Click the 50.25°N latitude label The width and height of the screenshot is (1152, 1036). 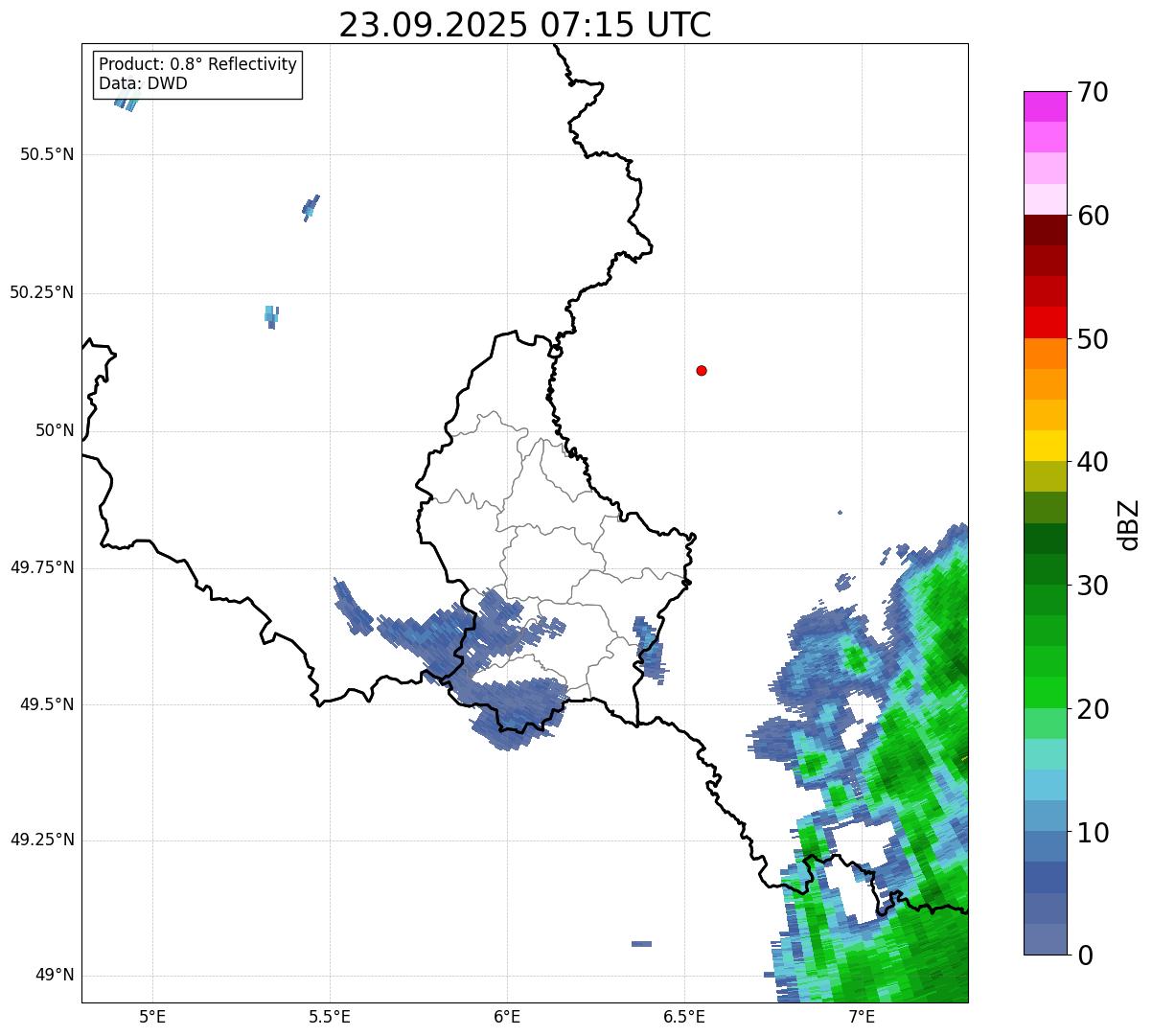coord(41,292)
